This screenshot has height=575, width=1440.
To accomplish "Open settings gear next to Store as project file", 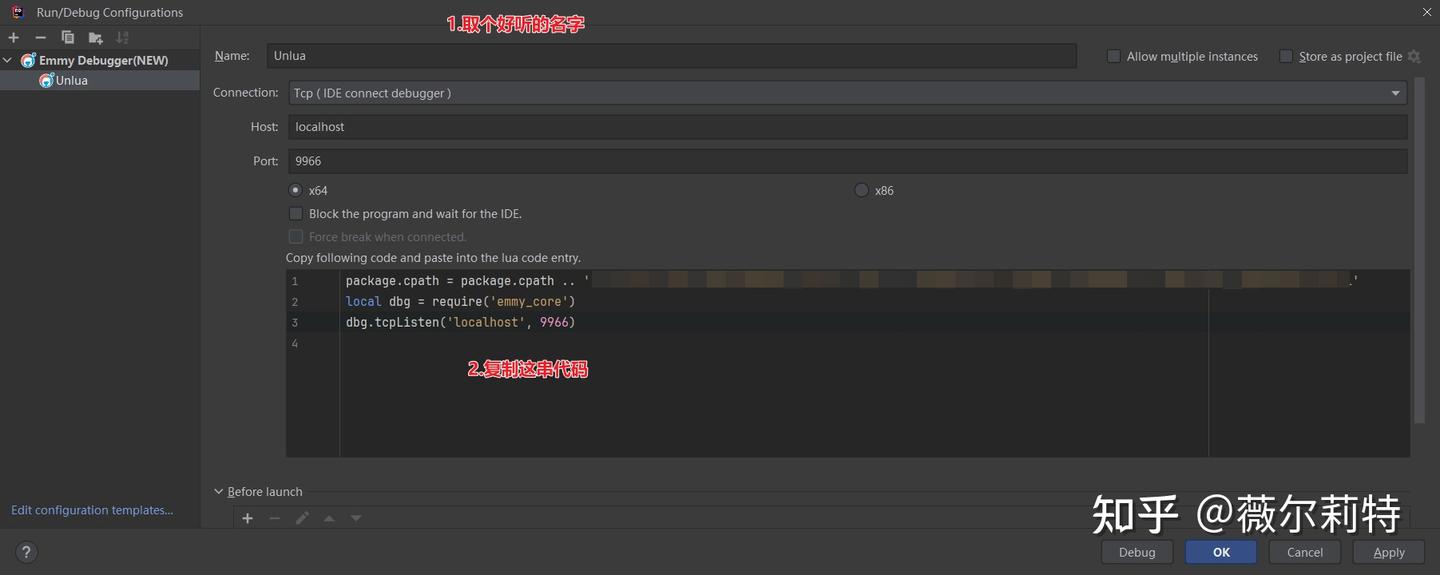I will coord(1414,56).
